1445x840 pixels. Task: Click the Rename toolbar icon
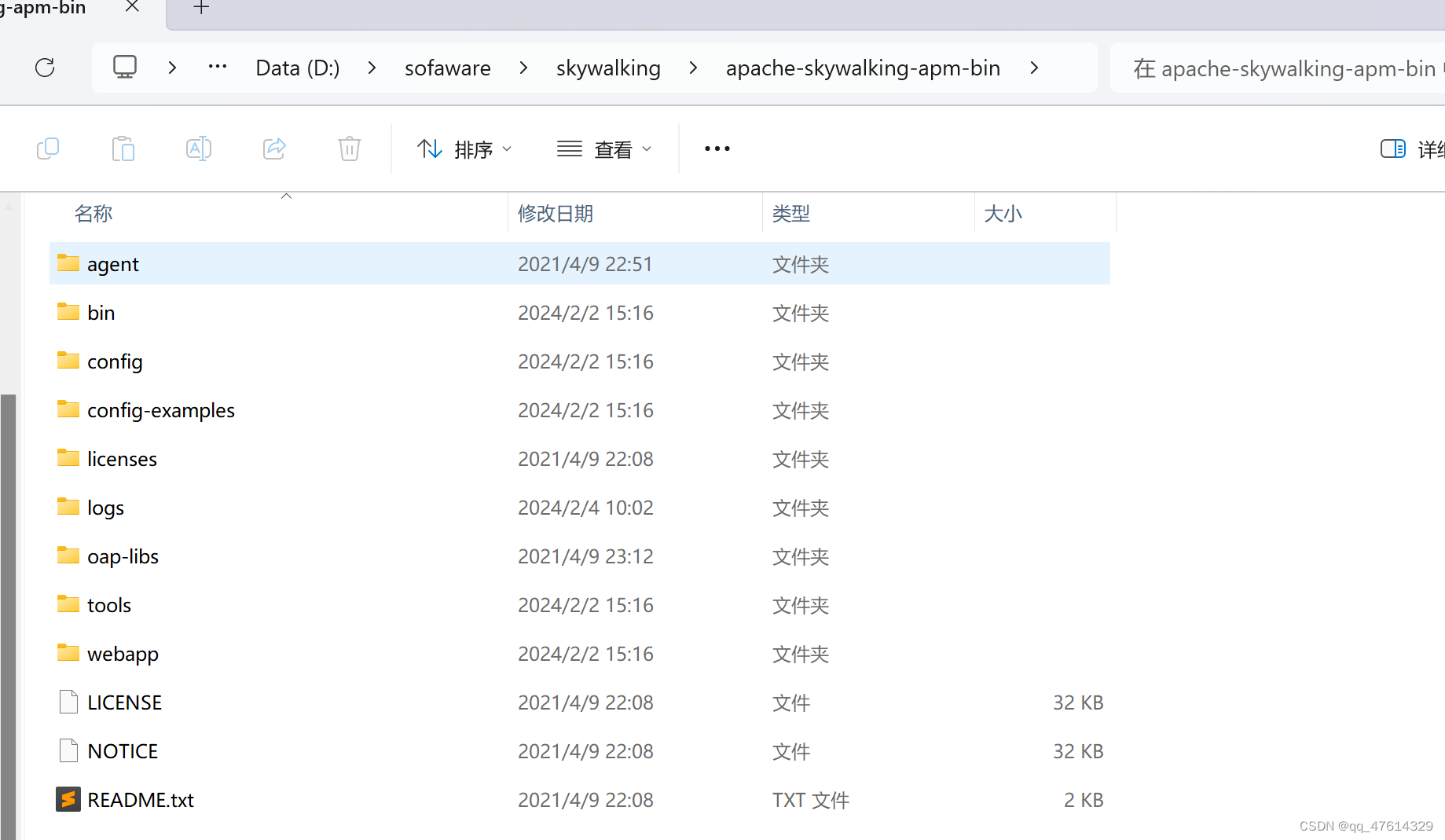click(x=199, y=149)
